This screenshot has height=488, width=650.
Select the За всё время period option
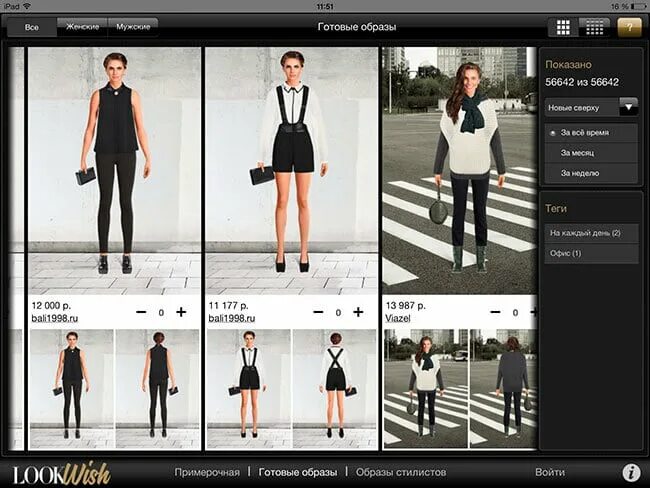click(x=591, y=133)
